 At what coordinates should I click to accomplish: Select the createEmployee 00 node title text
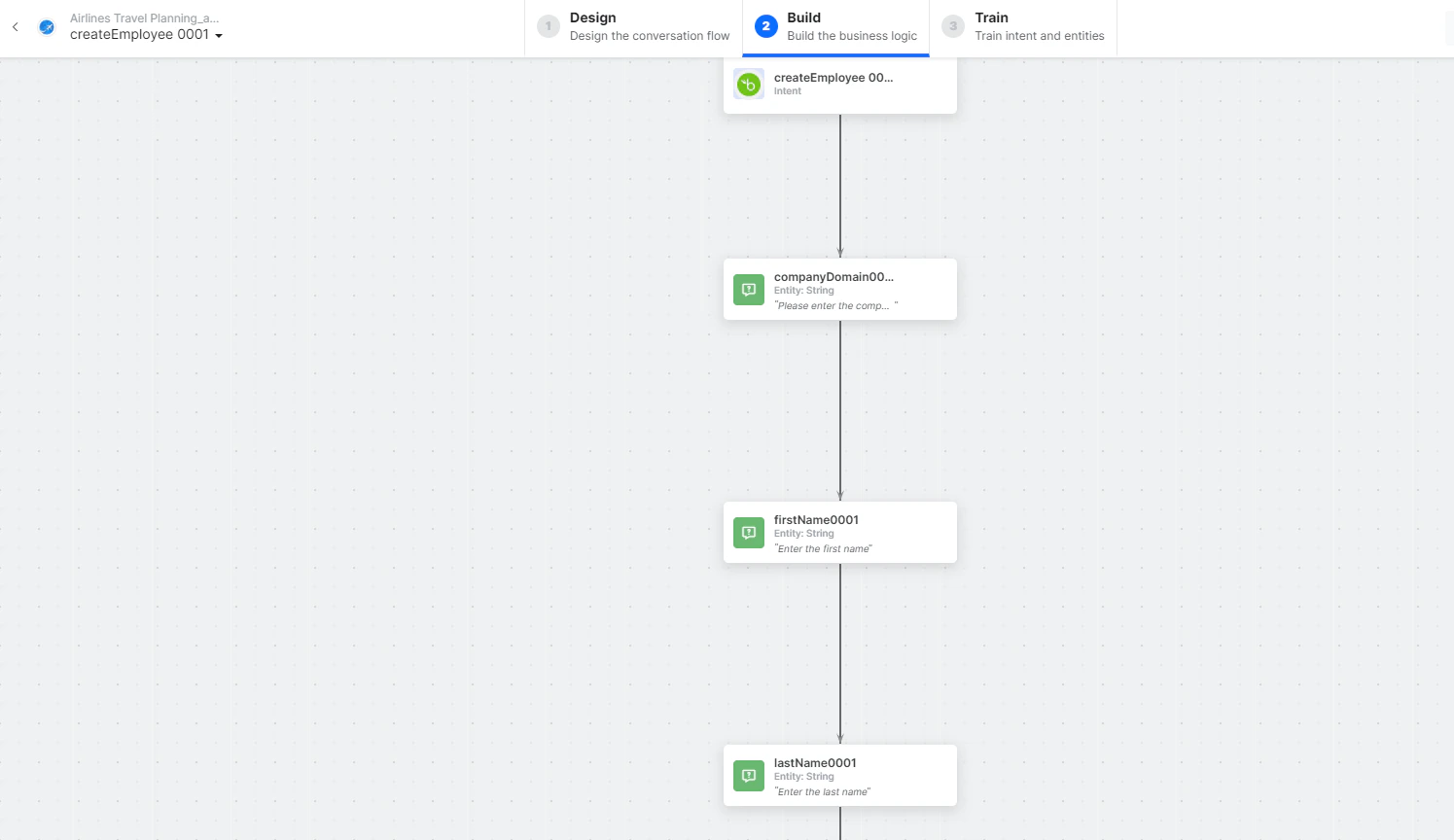(x=833, y=77)
